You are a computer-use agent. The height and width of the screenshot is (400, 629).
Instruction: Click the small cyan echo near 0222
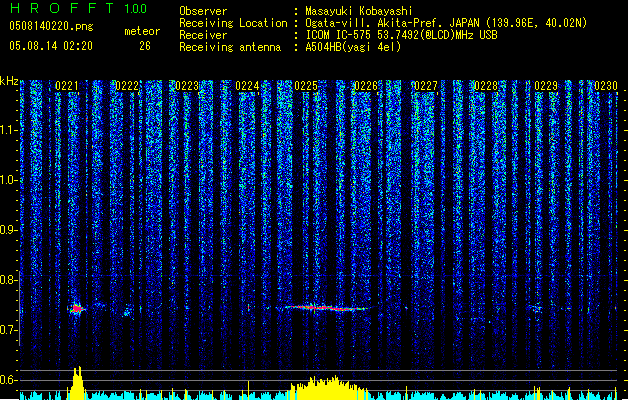128,311
